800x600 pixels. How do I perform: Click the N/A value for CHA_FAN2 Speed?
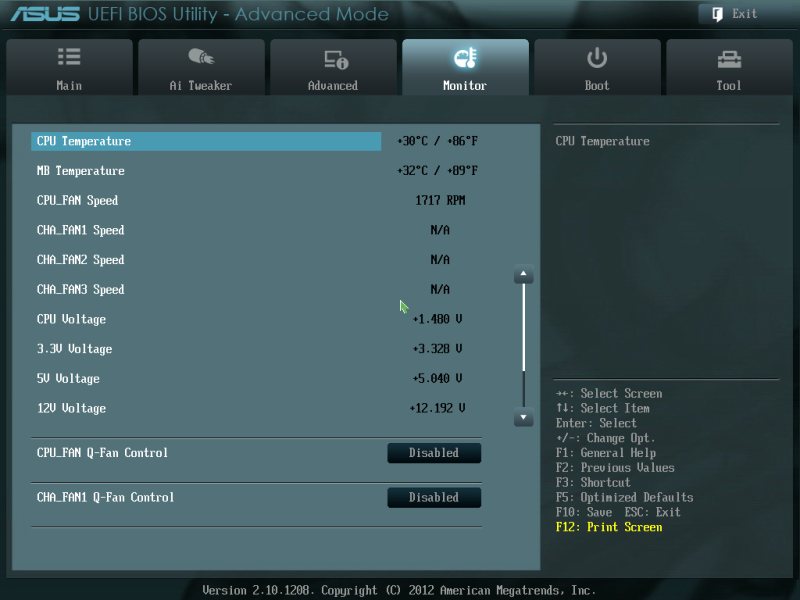click(440, 260)
